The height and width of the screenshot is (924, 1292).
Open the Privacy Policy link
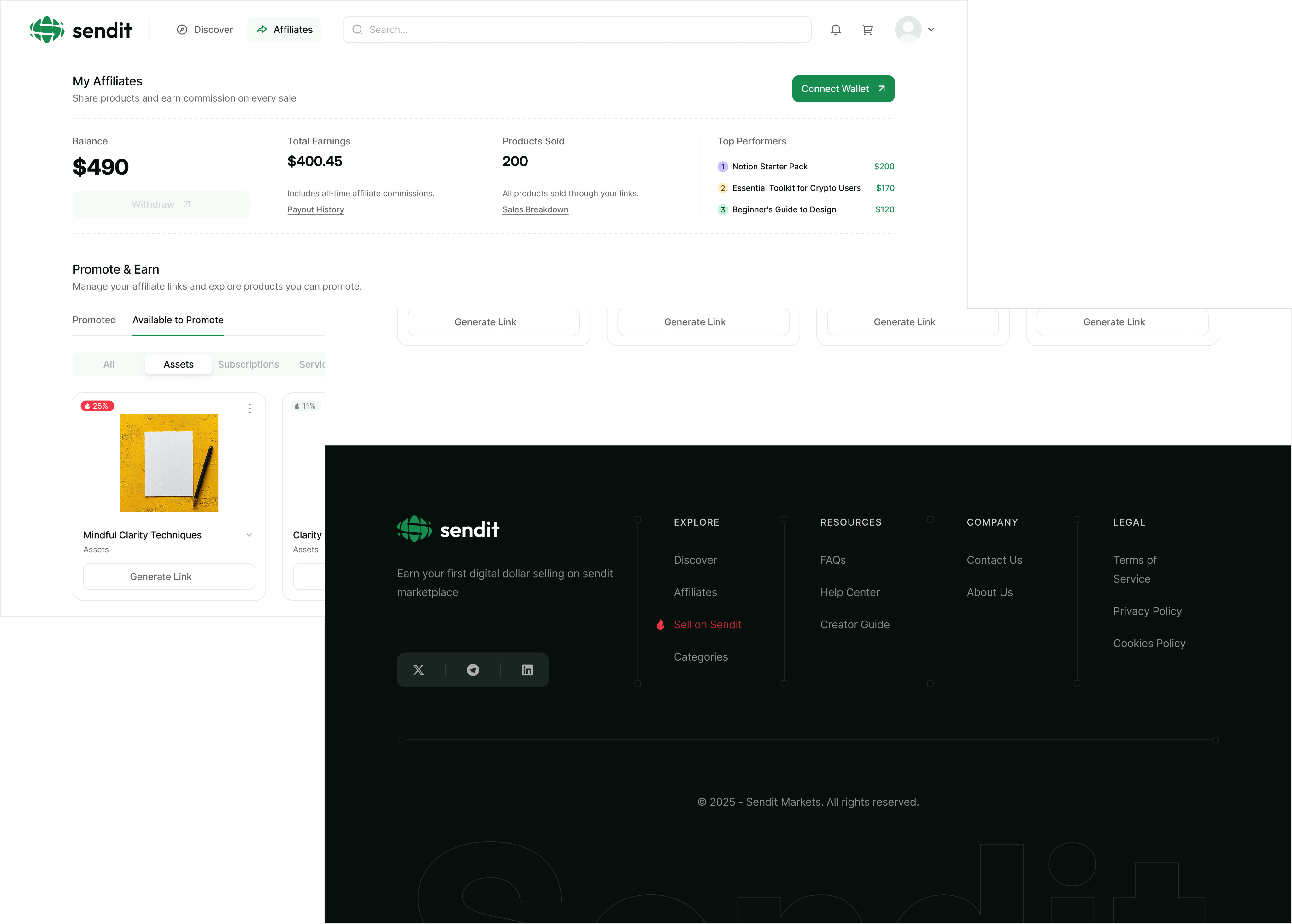(x=1148, y=611)
